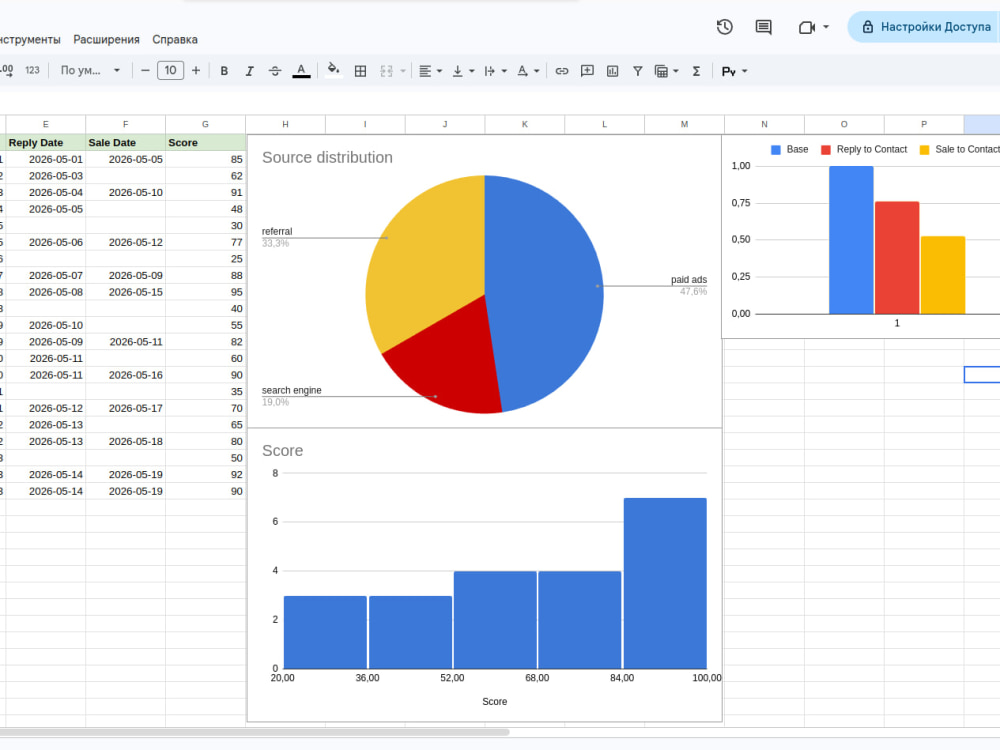Open the text wrapping dropdown

(x=495, y=71)
